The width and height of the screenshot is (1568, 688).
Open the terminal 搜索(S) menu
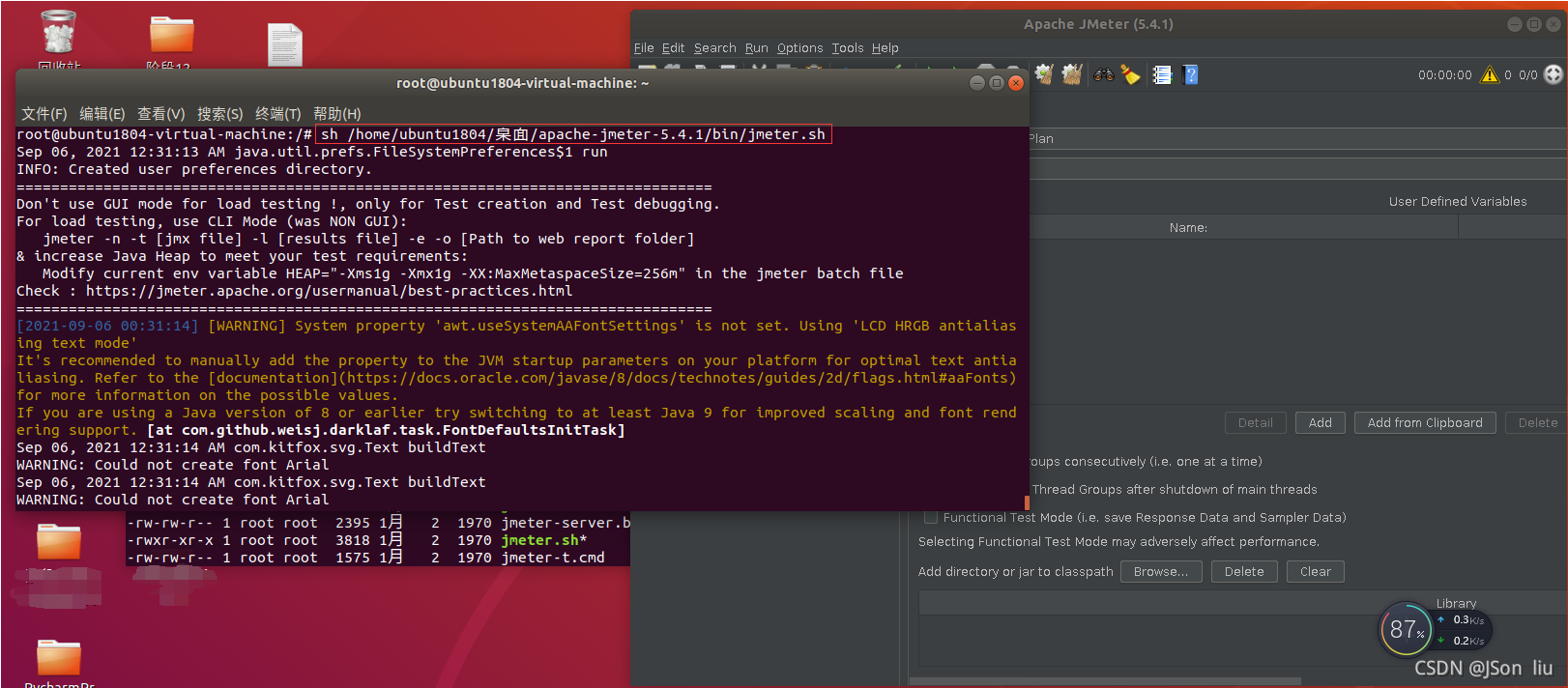(219, 113)
